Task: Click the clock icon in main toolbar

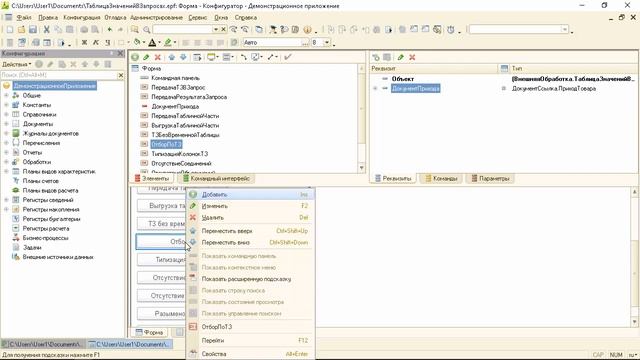Action: 451,29
